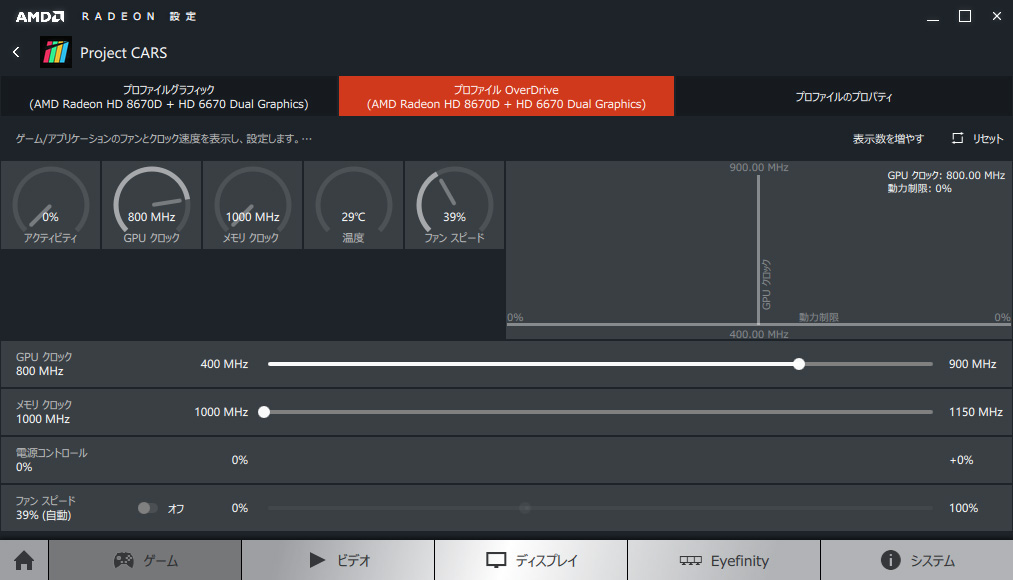Click the play icon in ビデオ tab
Viewport: 1013px width, 580px height.
[317, 560]
